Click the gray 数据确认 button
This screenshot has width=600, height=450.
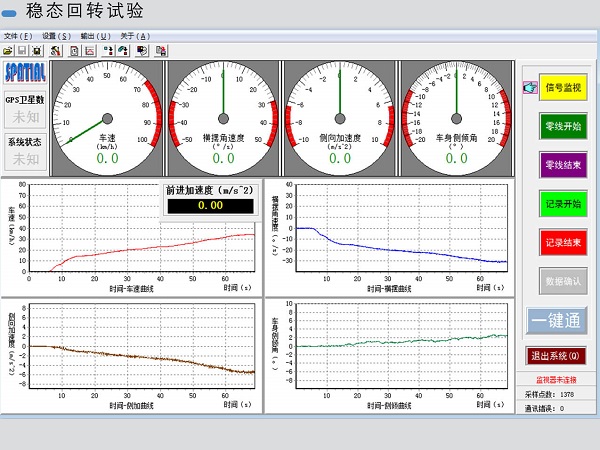pyautogui.click(x=564, y=281)
